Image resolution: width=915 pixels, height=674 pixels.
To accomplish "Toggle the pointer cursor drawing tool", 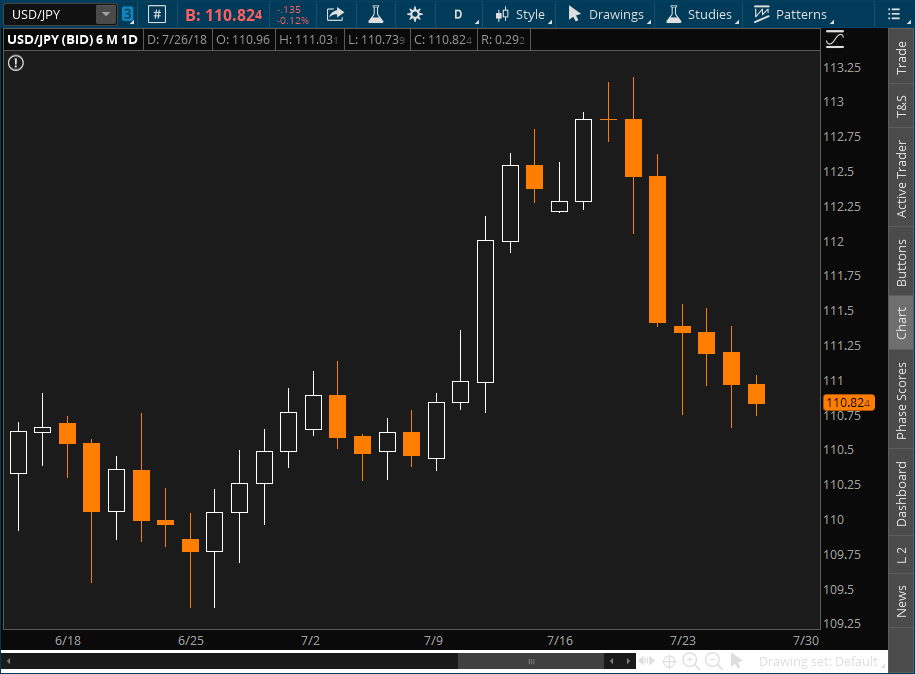I will point(737,661).
